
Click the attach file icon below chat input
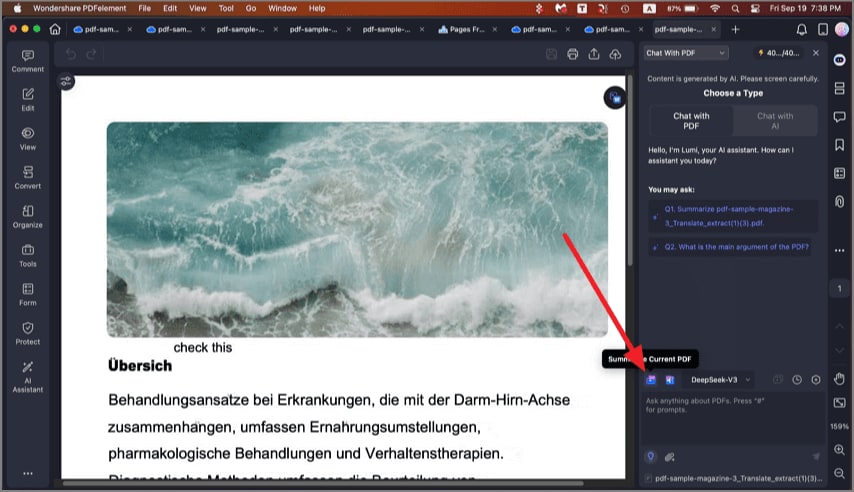point(670,457)
